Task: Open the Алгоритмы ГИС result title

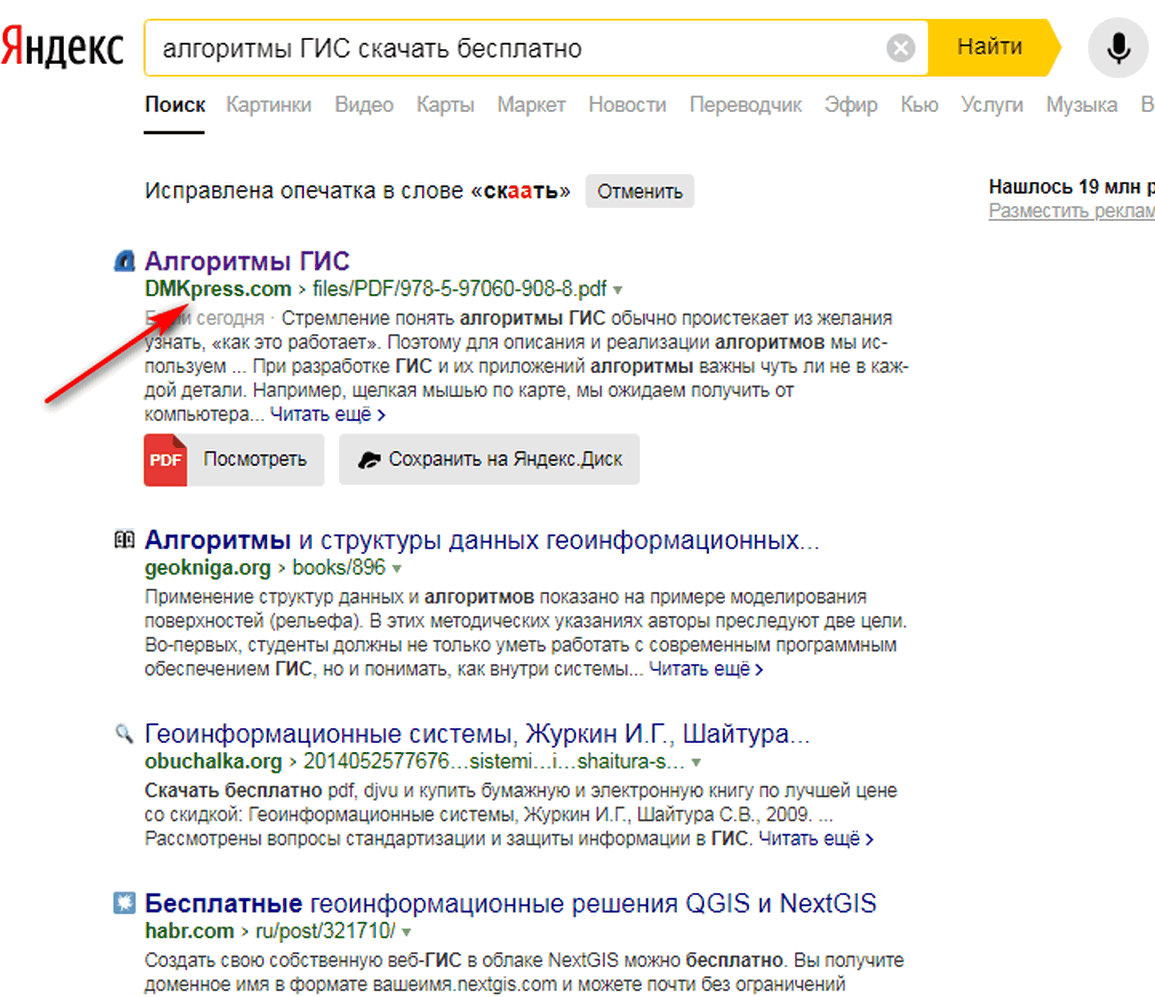Action: [x=247, y=262]
